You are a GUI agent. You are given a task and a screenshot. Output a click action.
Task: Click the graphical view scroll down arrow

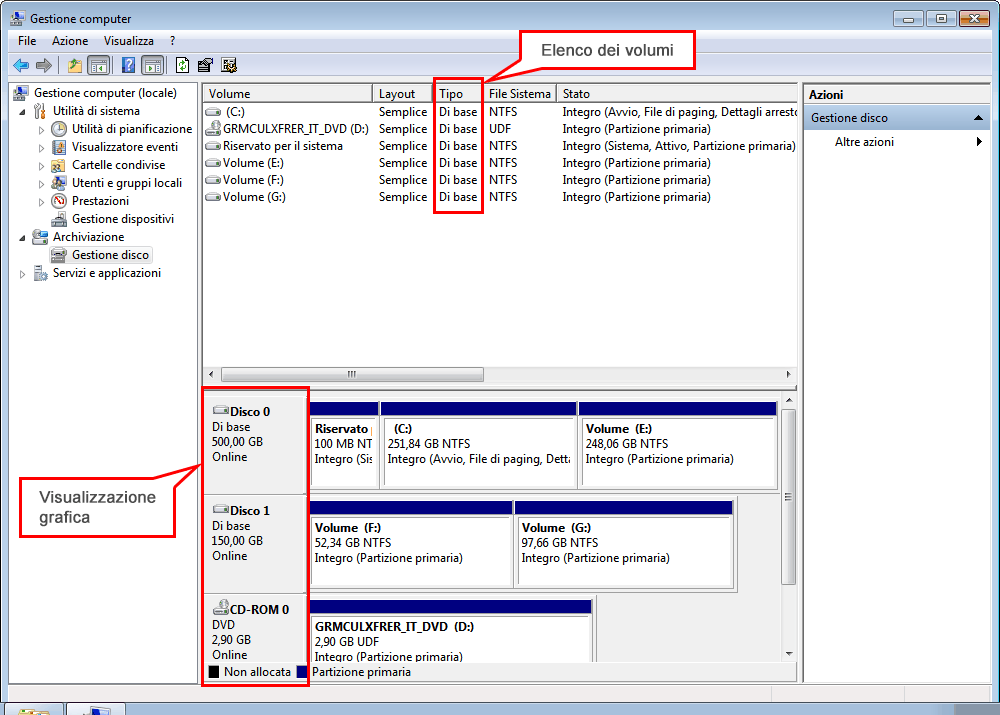click(789, 654)
